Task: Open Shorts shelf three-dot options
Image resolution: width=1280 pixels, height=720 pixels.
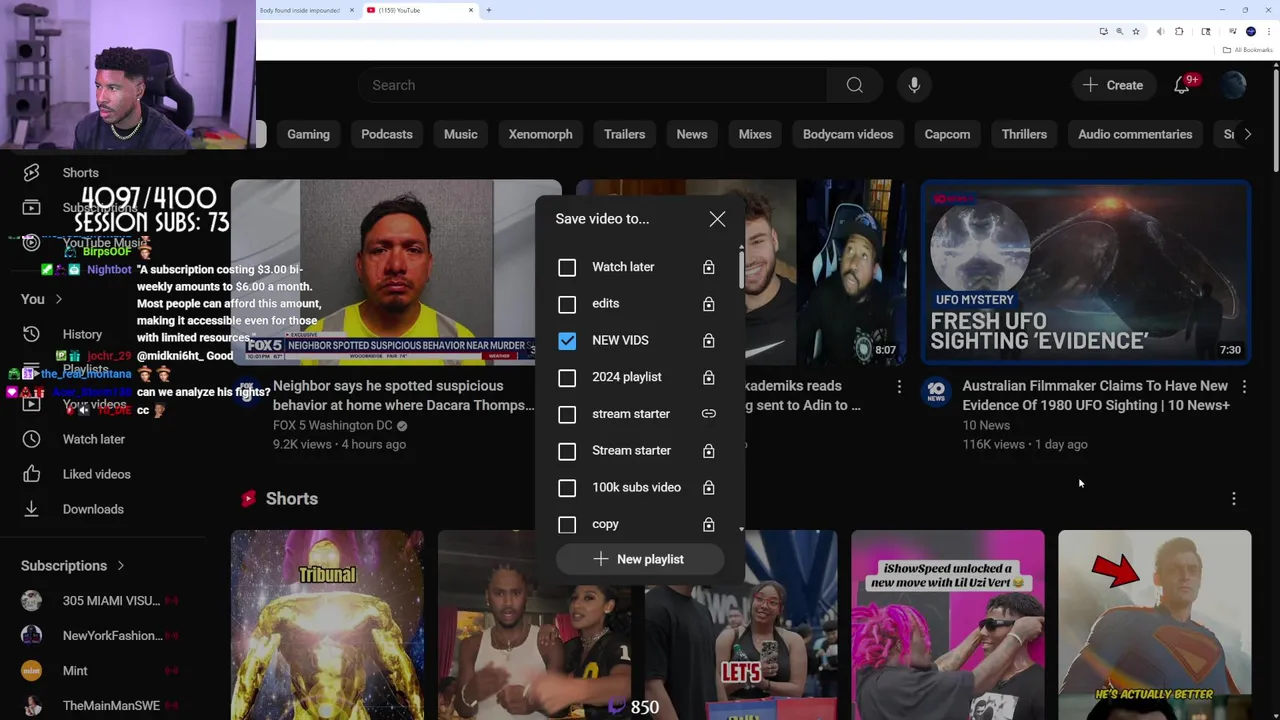Action: (1233, 498)
